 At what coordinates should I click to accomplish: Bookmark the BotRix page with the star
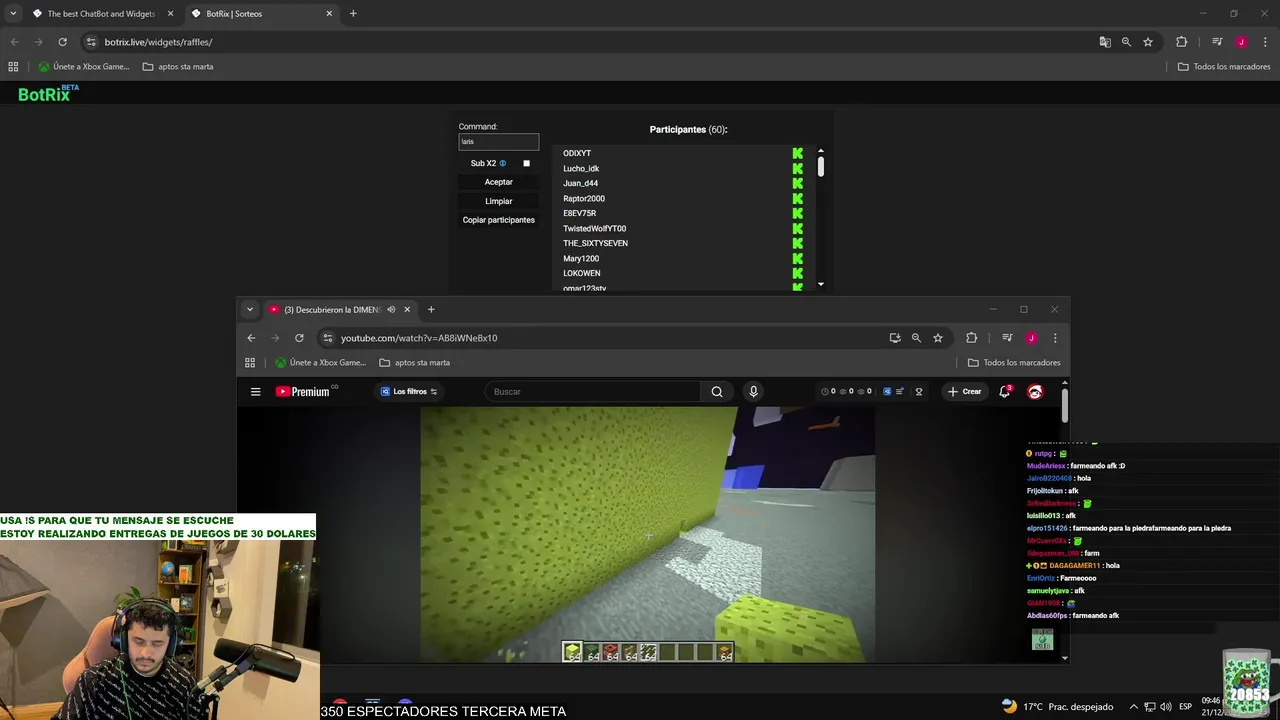tap(1148, 42)
